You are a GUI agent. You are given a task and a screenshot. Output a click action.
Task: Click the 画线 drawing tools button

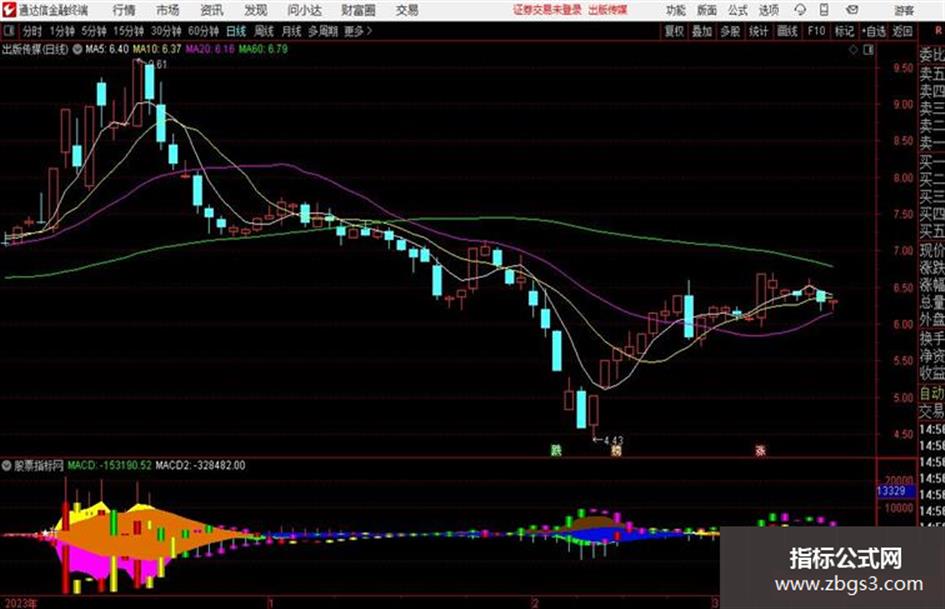(x=787, y=31)
